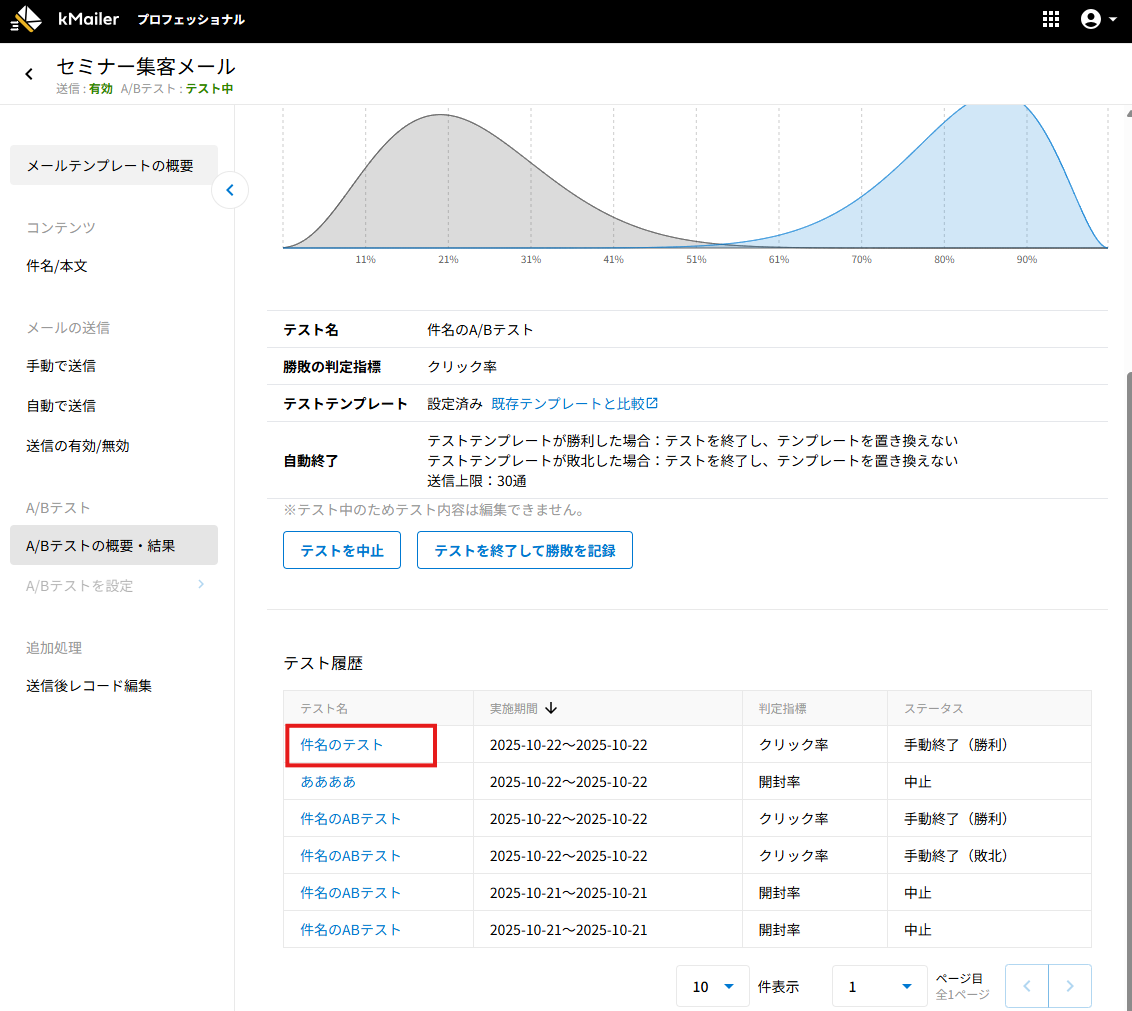Screen dimensions: 1132x1011
Task: Open the ああああ test history entry
Action: pyautogui.click(x=328, y=782)
